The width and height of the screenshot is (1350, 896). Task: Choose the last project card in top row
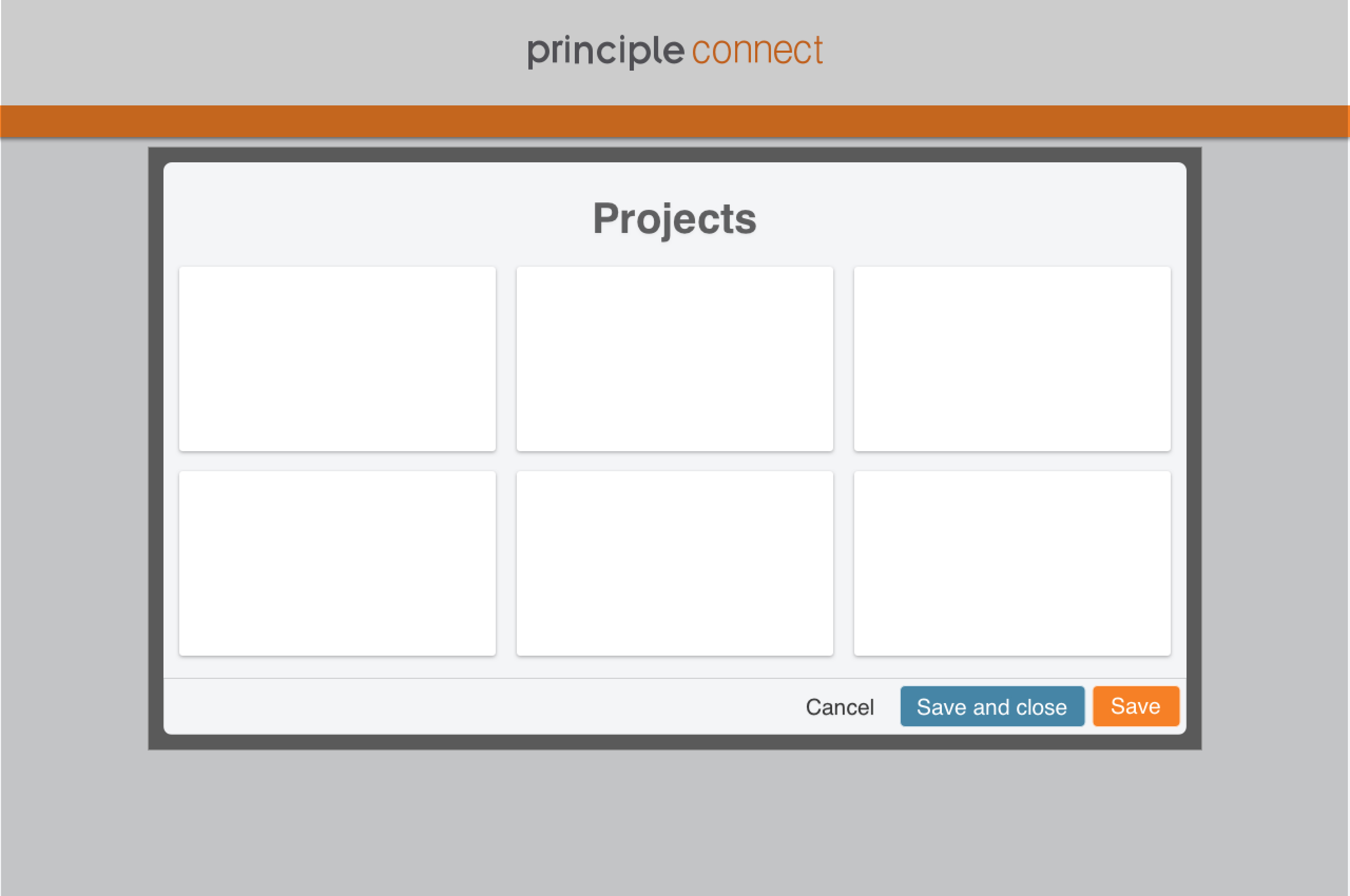tap(1012, 359)
